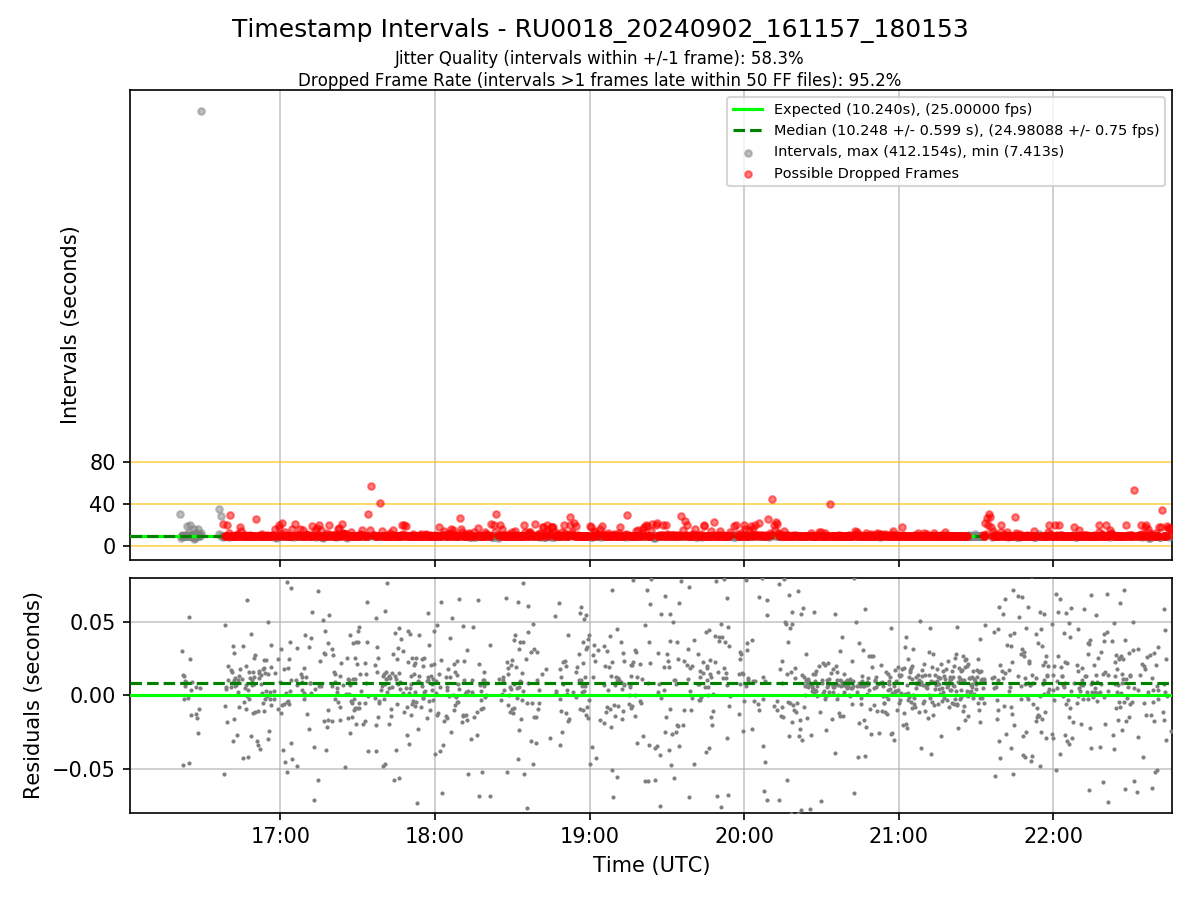Click the 20:00 x-axis tick label
This screenshot has width=1200, height=900.
pos(744,835)
